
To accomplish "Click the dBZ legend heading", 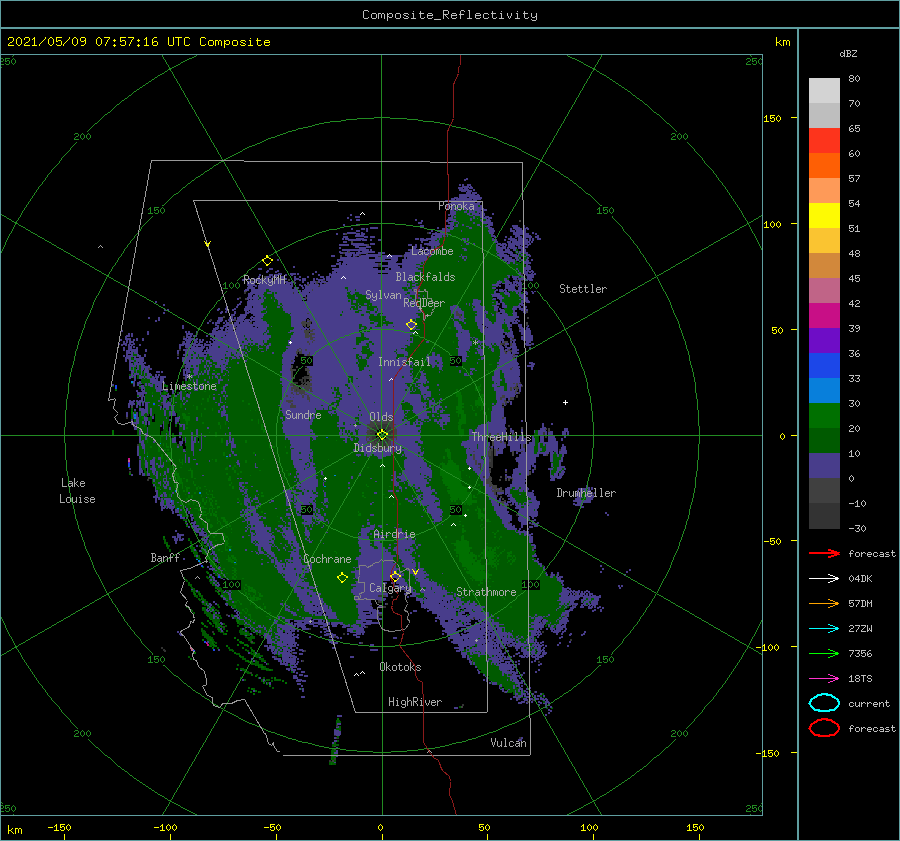I will 848,53.
